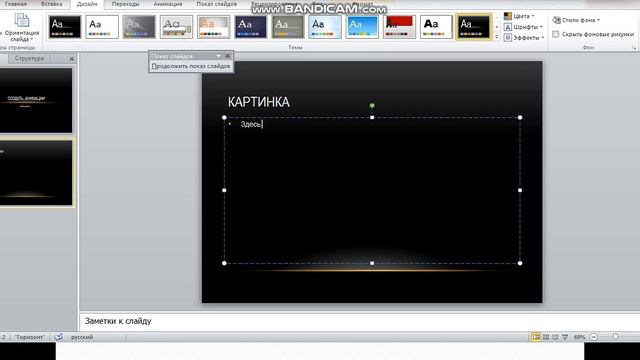Apply the black theme thumbnail first in gallery
Viewport: 640px width, 360px height.
pos(64,27)
